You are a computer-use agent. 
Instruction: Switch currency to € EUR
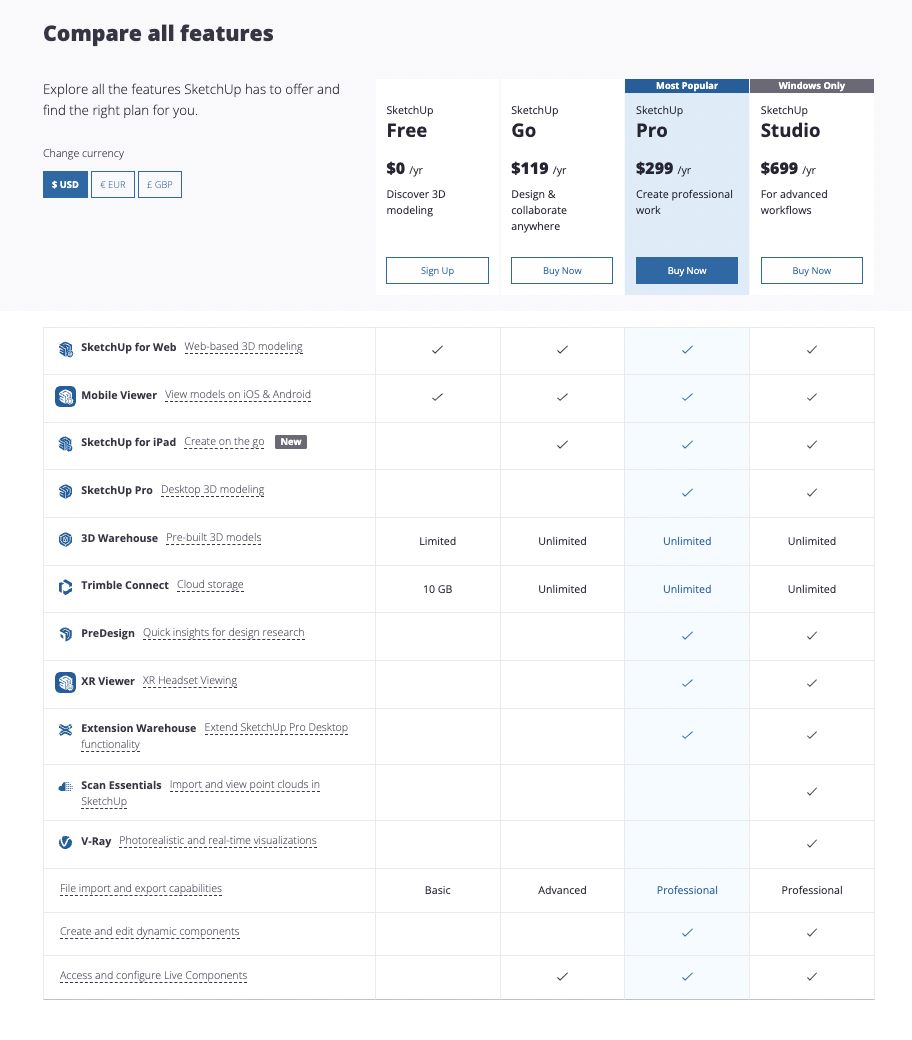coord(112,185)
